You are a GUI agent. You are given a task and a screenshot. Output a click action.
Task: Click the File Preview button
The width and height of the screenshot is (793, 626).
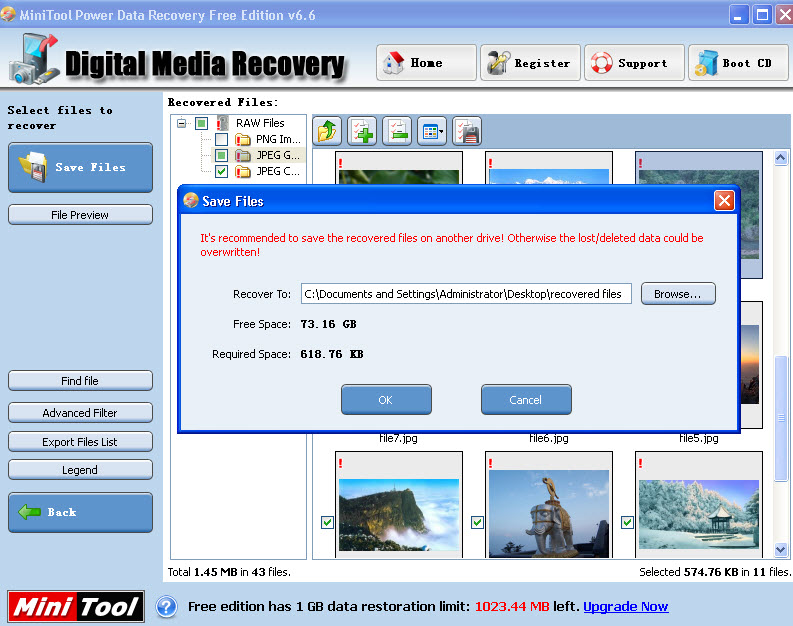pyautogui.click(x=80, y=215)
